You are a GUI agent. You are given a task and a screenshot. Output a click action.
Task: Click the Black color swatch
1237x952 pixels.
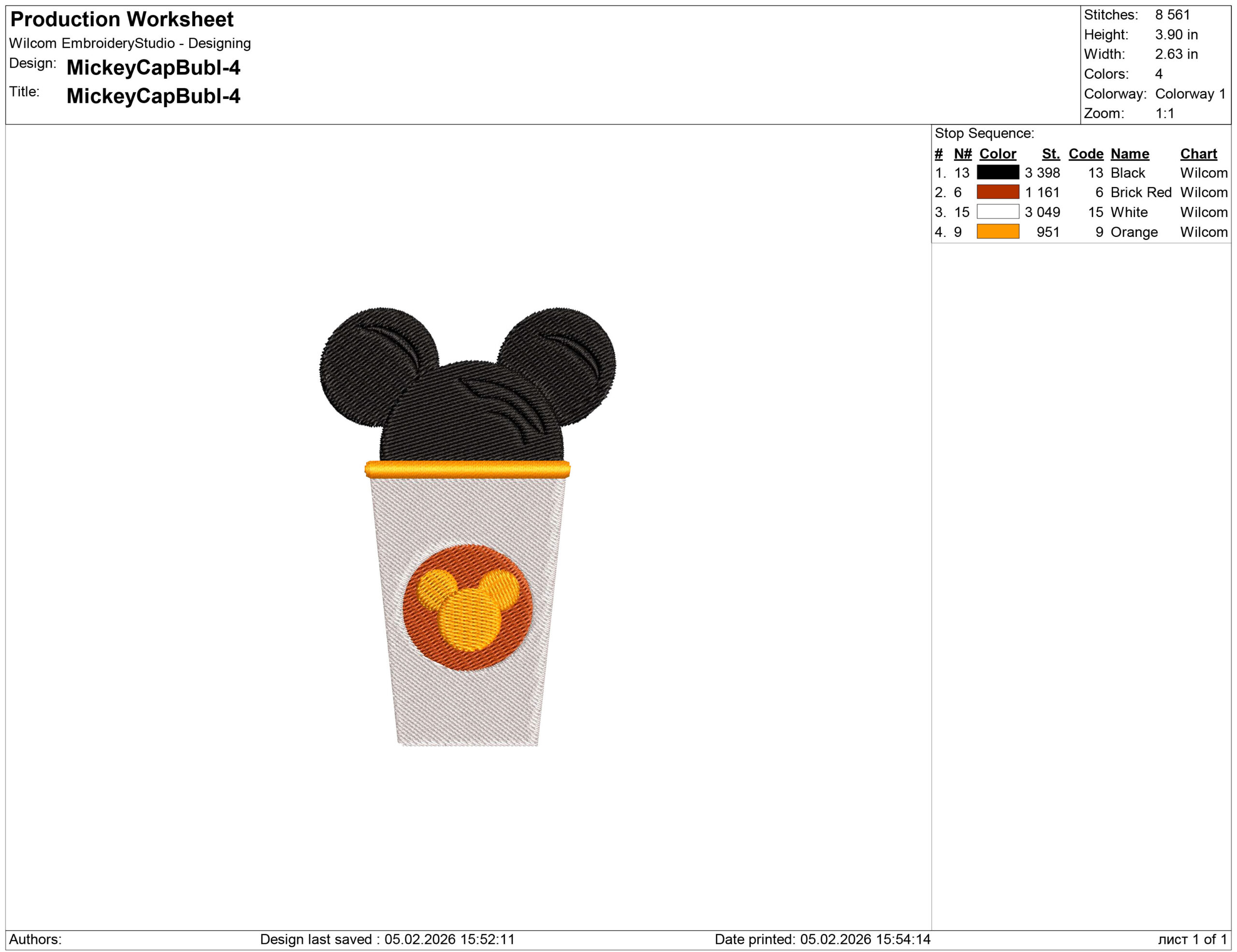pos(997,172)
